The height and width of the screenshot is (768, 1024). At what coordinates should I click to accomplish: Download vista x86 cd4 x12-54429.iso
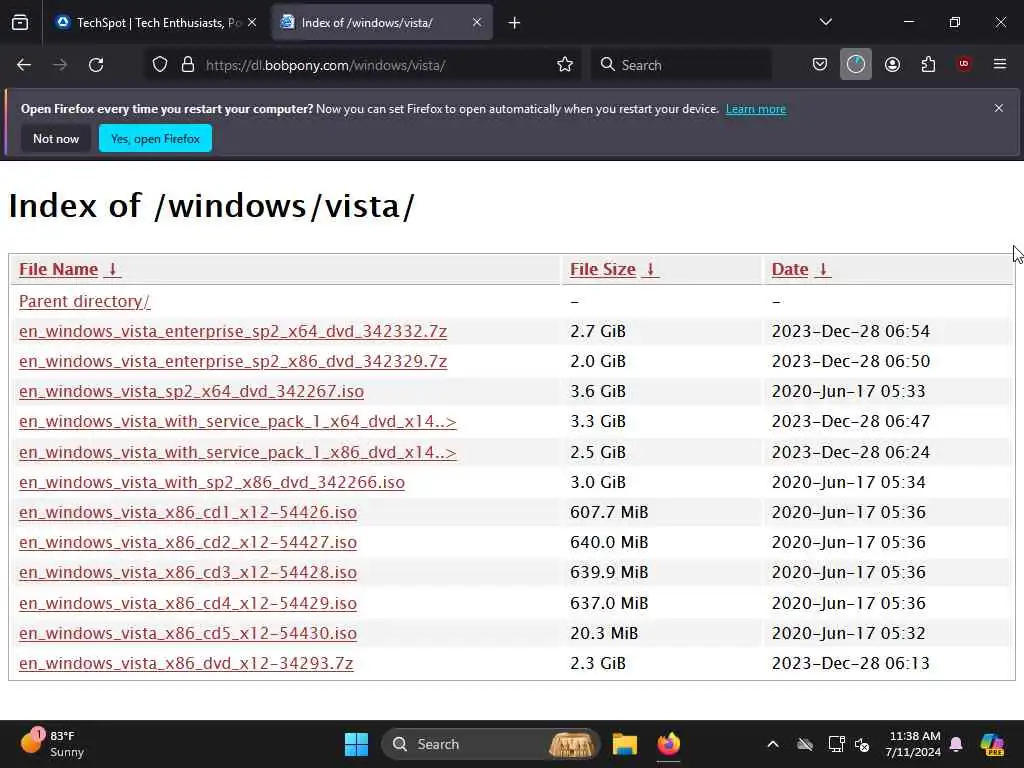point(188,603)
